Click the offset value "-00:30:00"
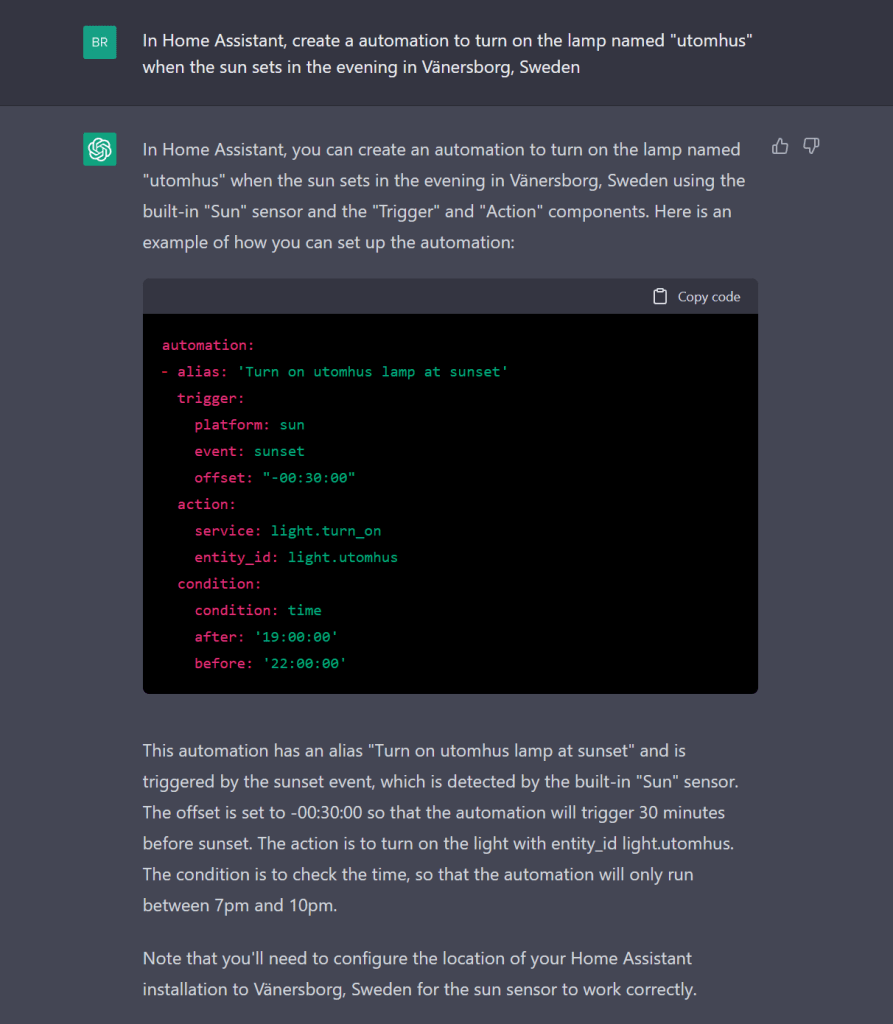The width and height of the screenshot is (893, 1024). click(x=309, y=478)
